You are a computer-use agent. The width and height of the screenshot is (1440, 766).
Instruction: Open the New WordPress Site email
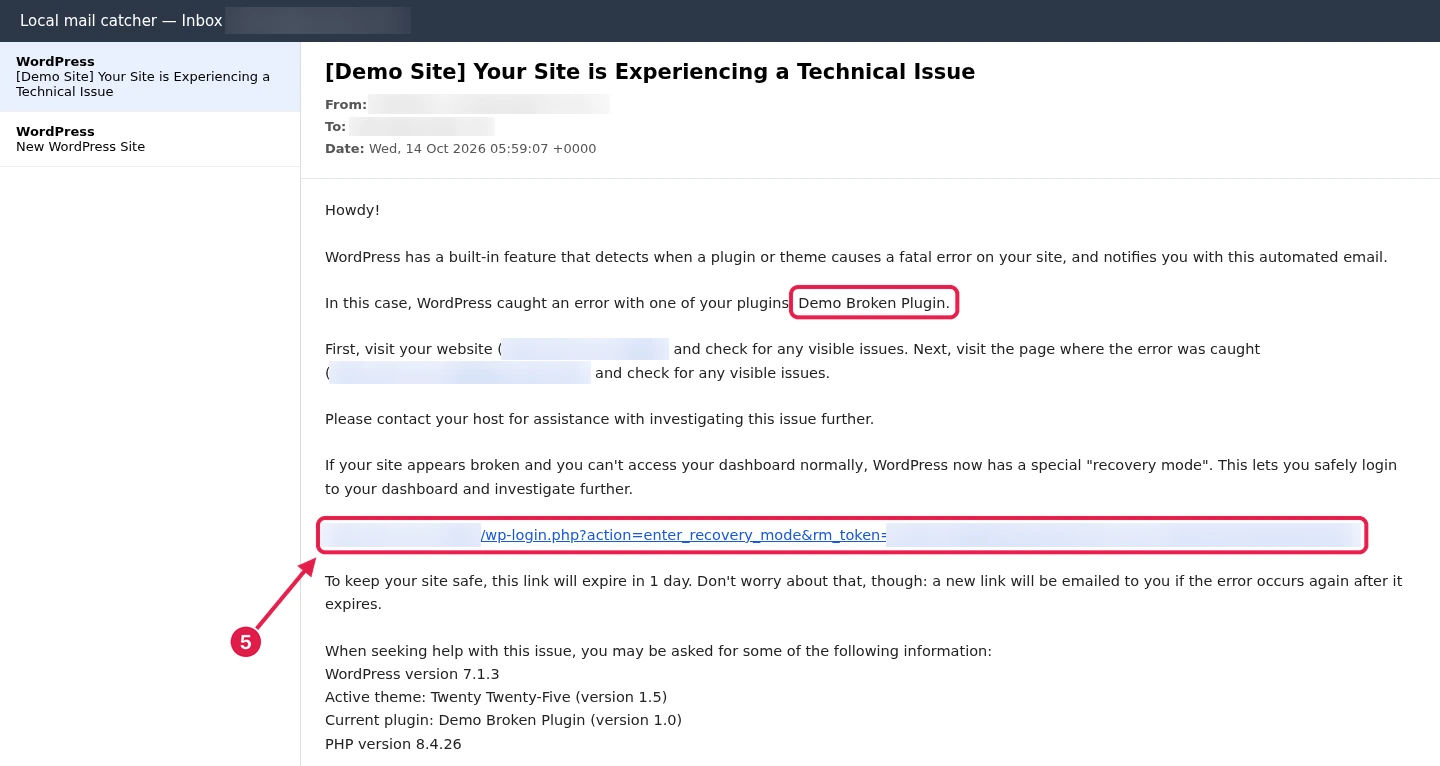coord(150,139)
